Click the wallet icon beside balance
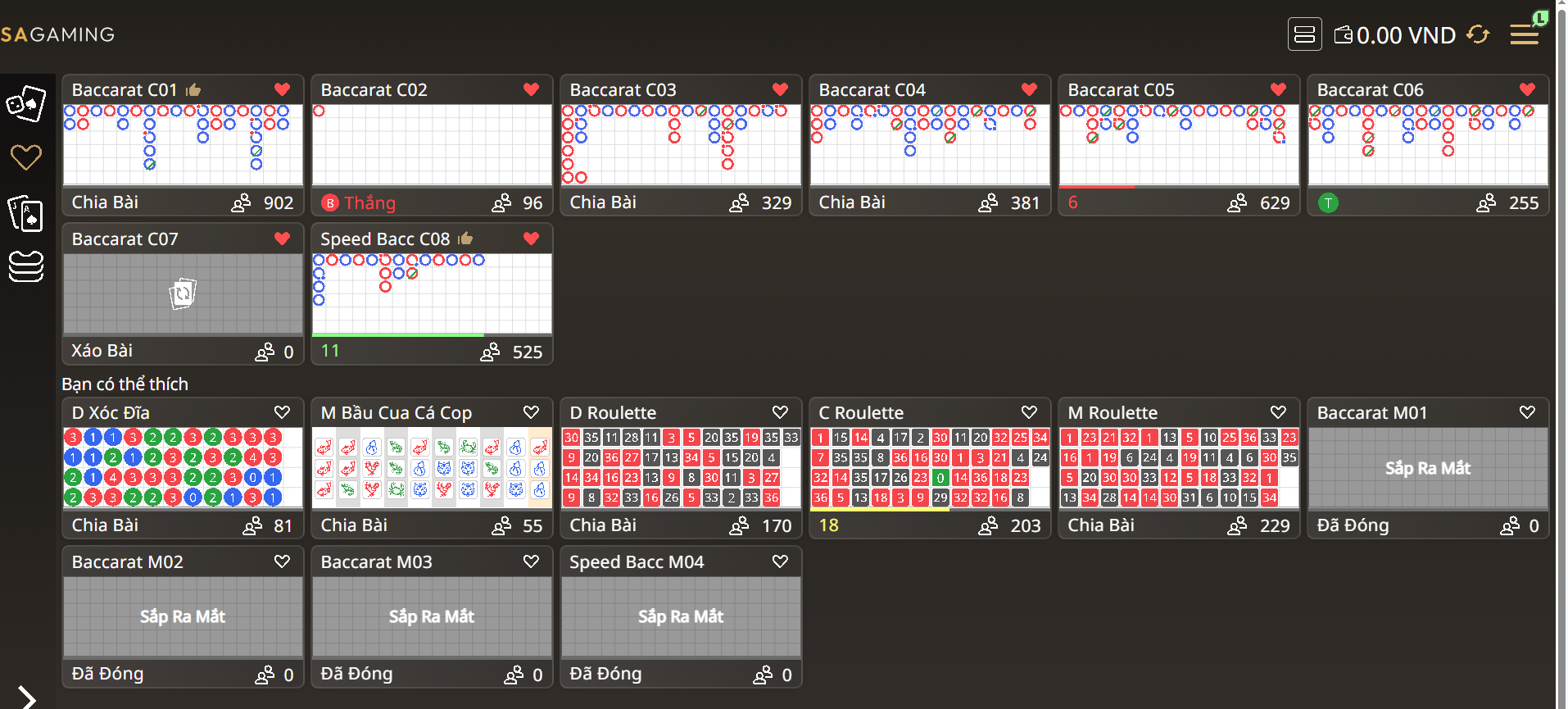The height and width of the screenshot is (709, 1568). tap(1344, 34)
